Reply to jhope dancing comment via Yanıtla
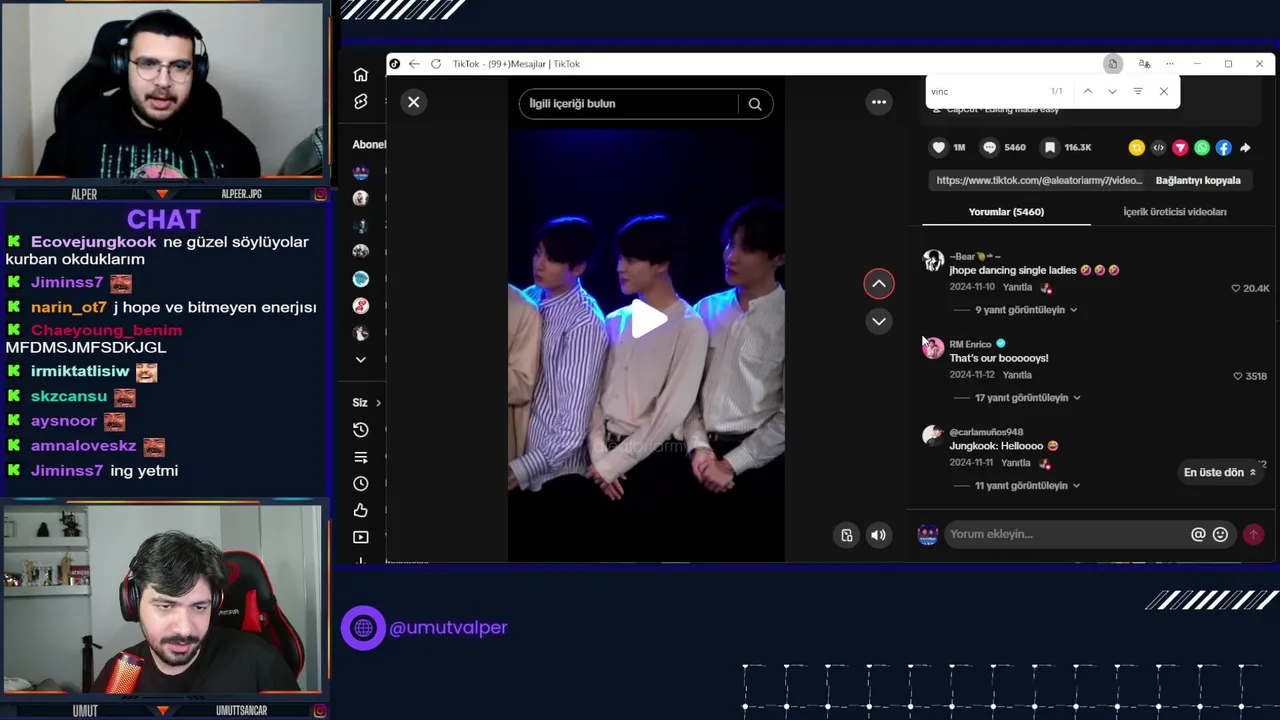Screen dimensions: 1280x720 pos(1017,288)
